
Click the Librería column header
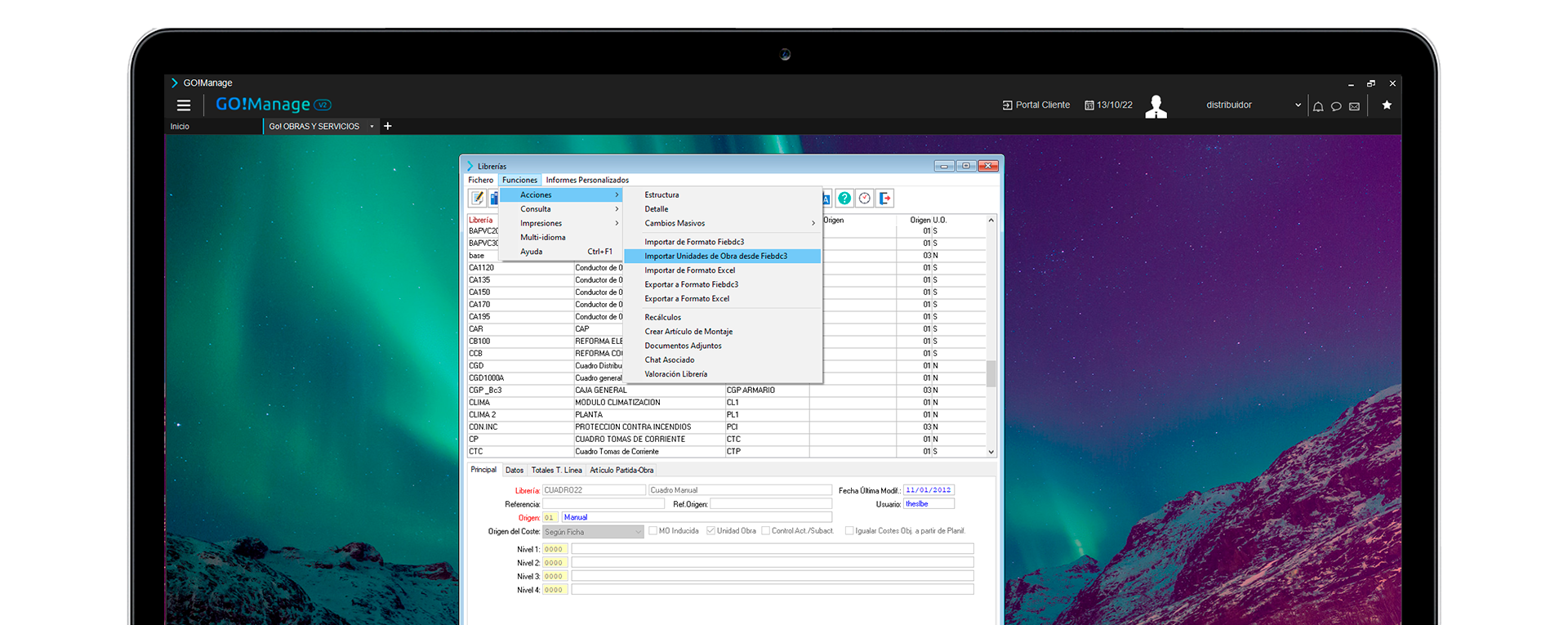(x=481, y=221)
